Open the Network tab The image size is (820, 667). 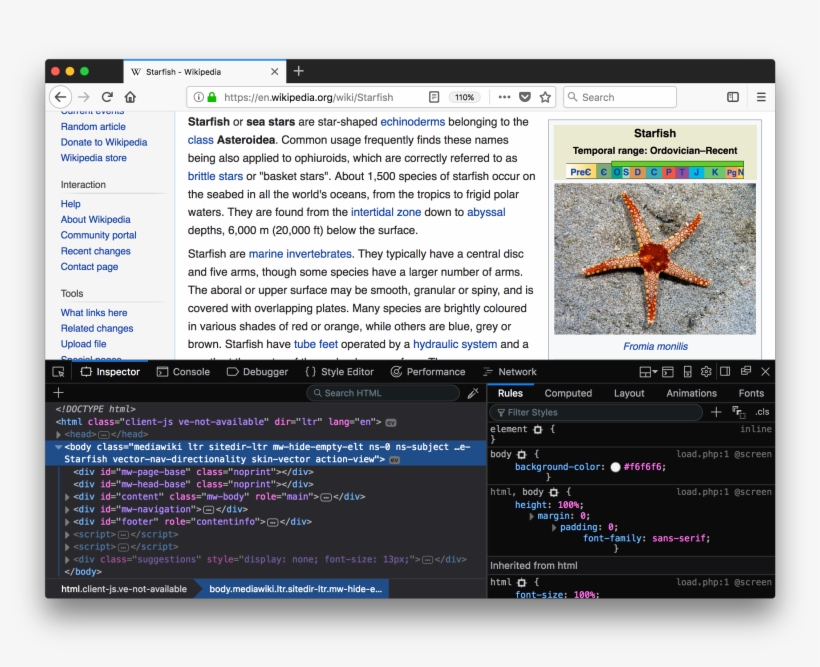(x=510, y=372)
